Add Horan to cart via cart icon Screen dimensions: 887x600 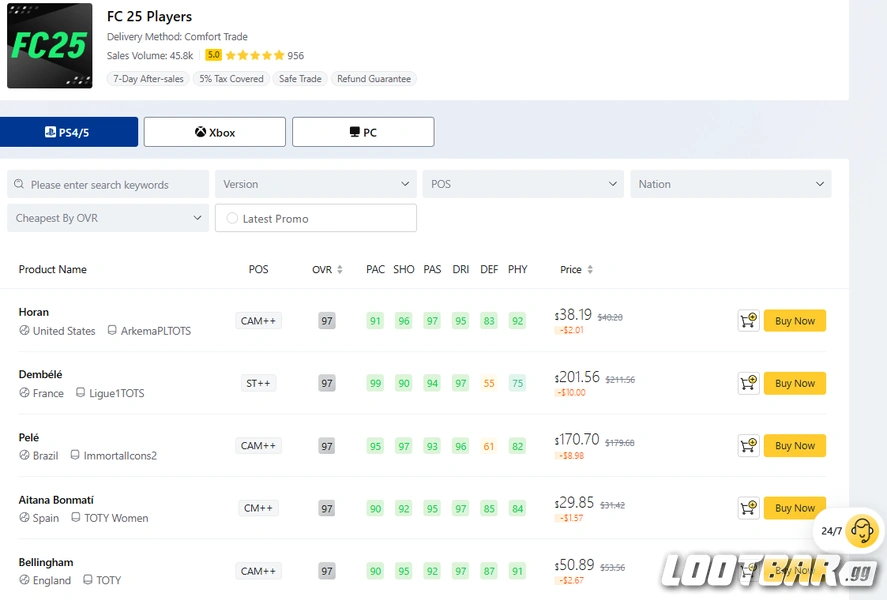pos(748,321)
